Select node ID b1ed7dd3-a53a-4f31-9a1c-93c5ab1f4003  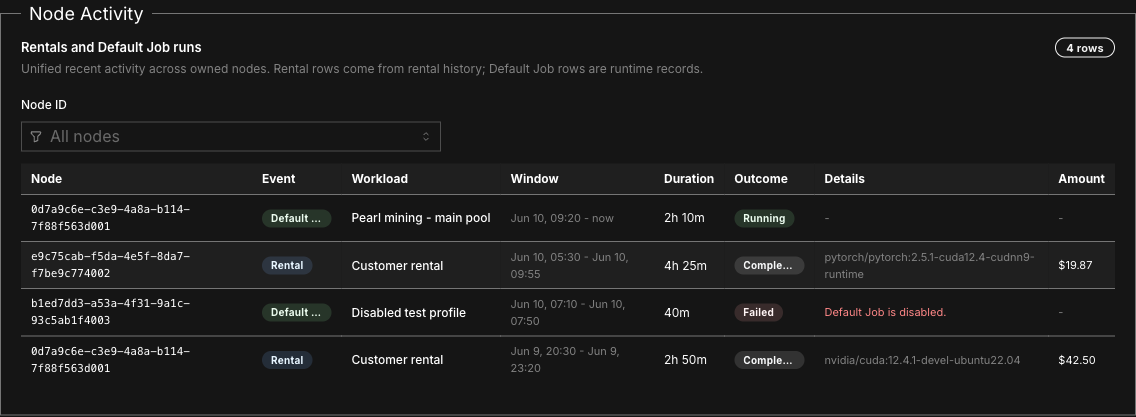tap(110, 312)
